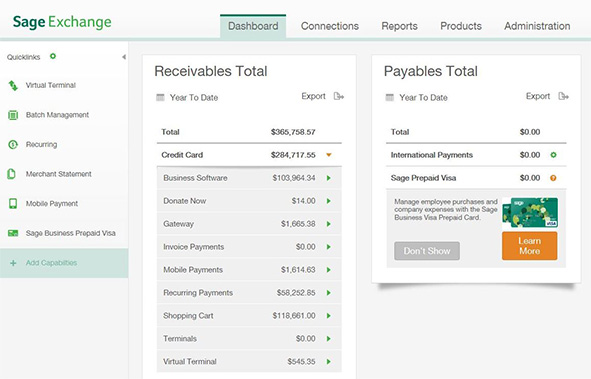
Task: Click the Don't Show button
Action: (x=427, y=251)
